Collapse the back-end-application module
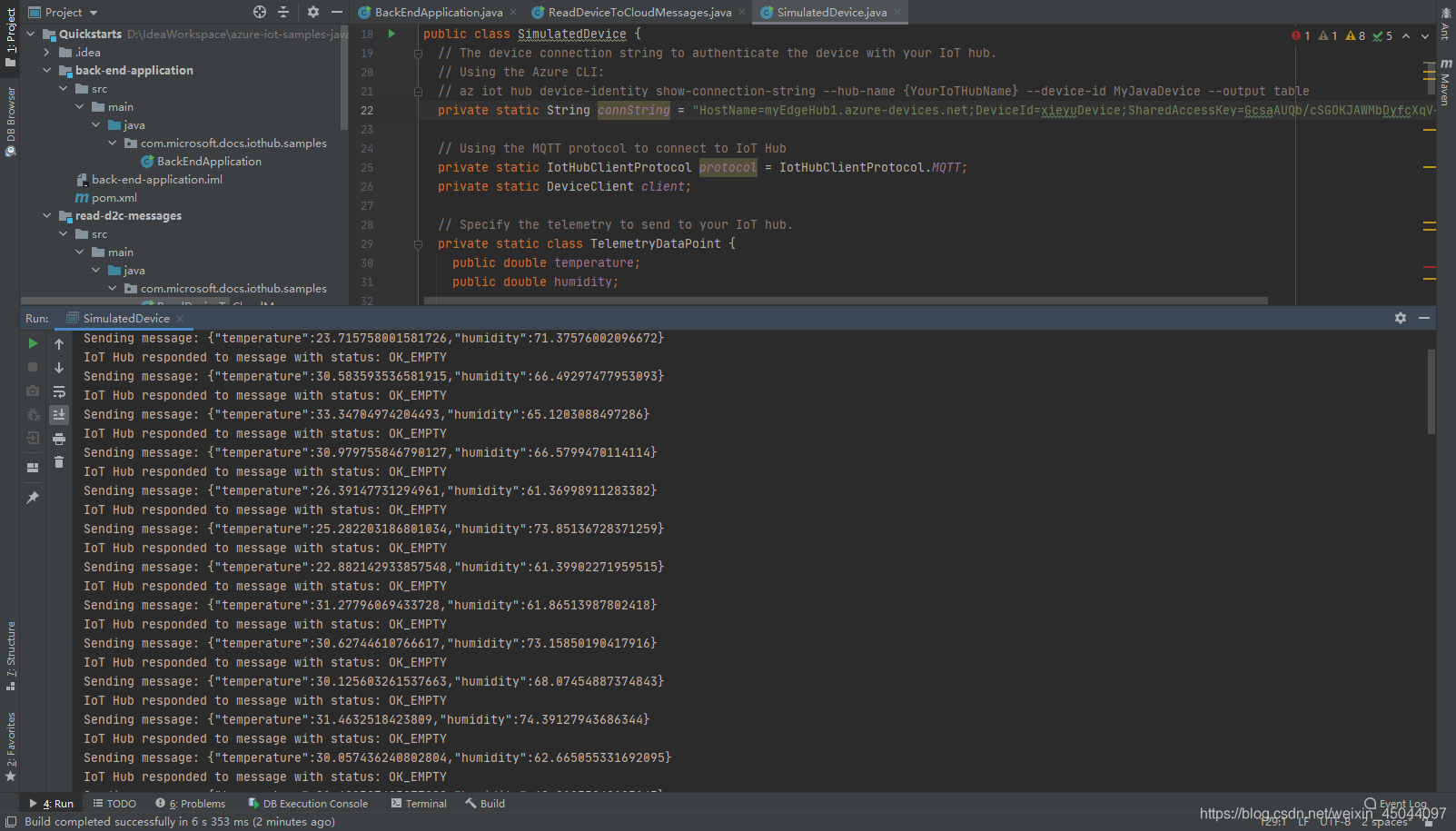The width and height of the screenshot is (1456, 831). click(x=47, y=70)
